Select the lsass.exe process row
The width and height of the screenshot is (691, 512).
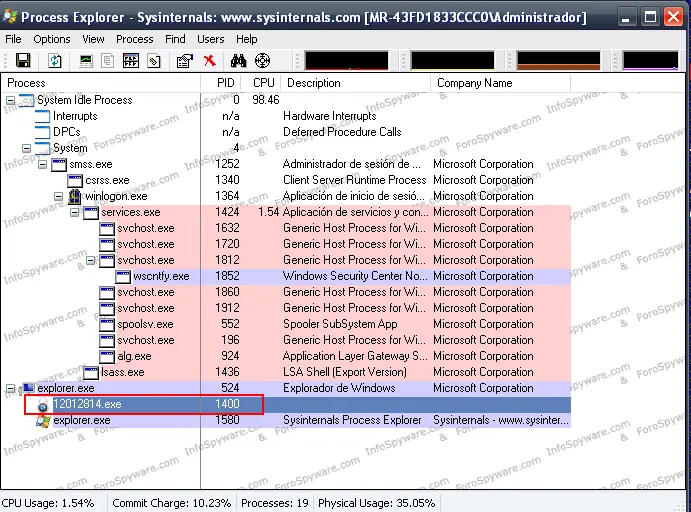point(286,372)
